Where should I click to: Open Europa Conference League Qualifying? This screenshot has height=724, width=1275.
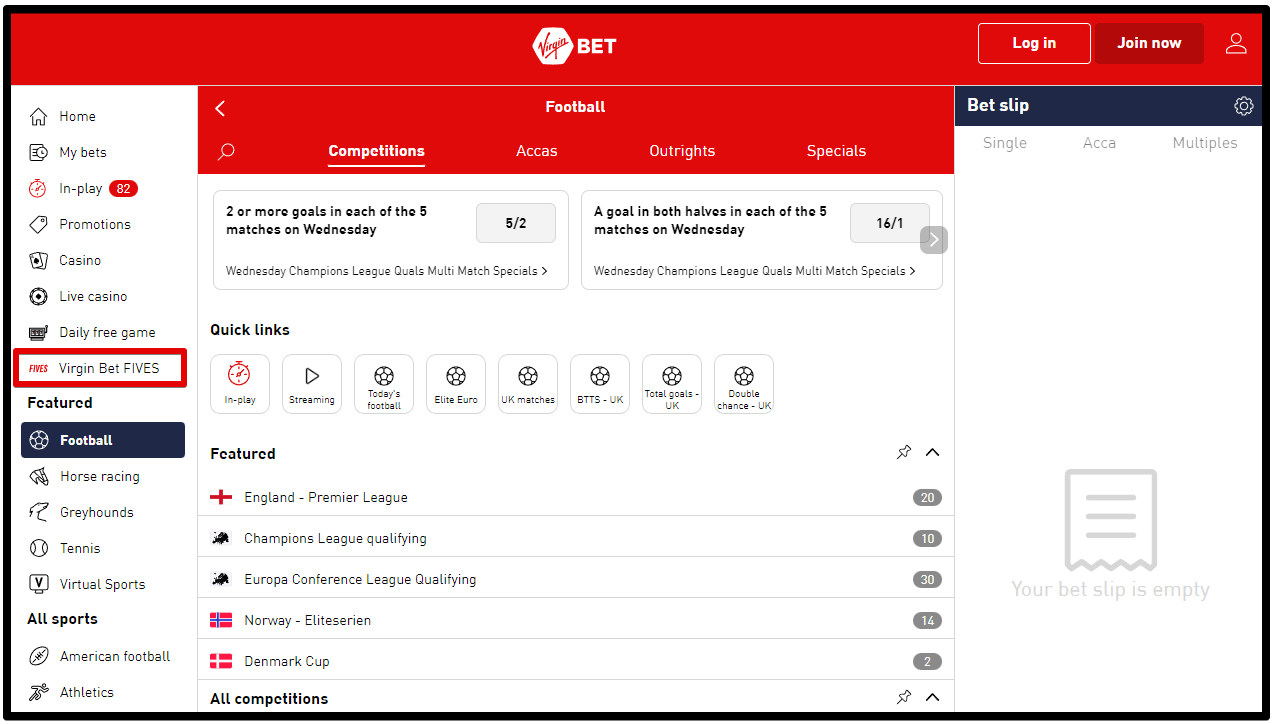click(x=576, y=579)
